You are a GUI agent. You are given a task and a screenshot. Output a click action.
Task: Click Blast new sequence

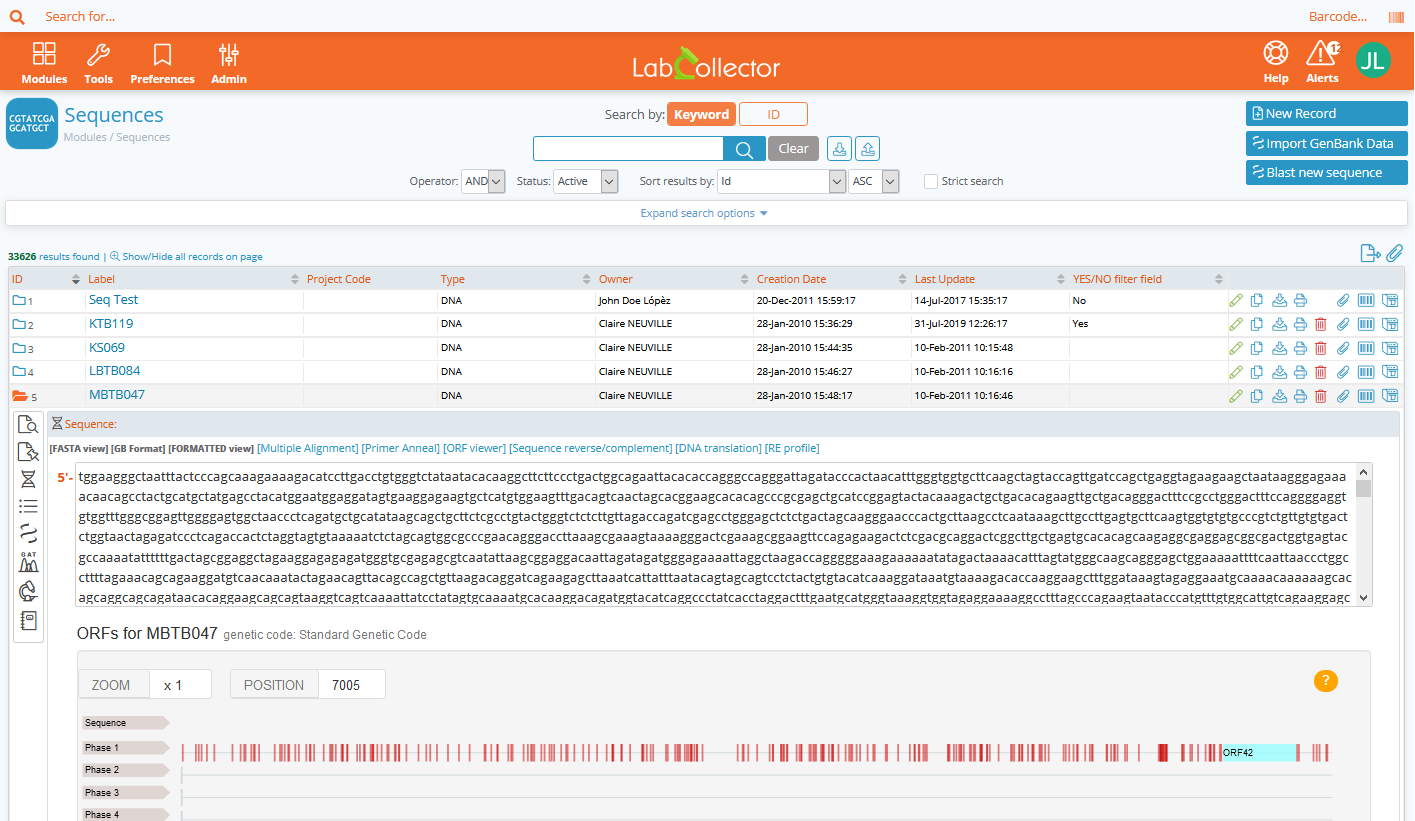1326,172
